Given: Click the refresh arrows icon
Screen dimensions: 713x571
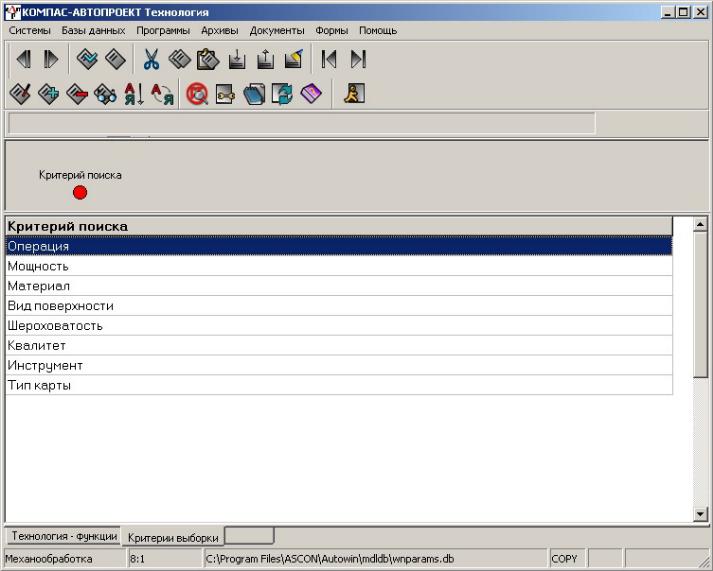Looking at the screenshot, I should 282,94.
